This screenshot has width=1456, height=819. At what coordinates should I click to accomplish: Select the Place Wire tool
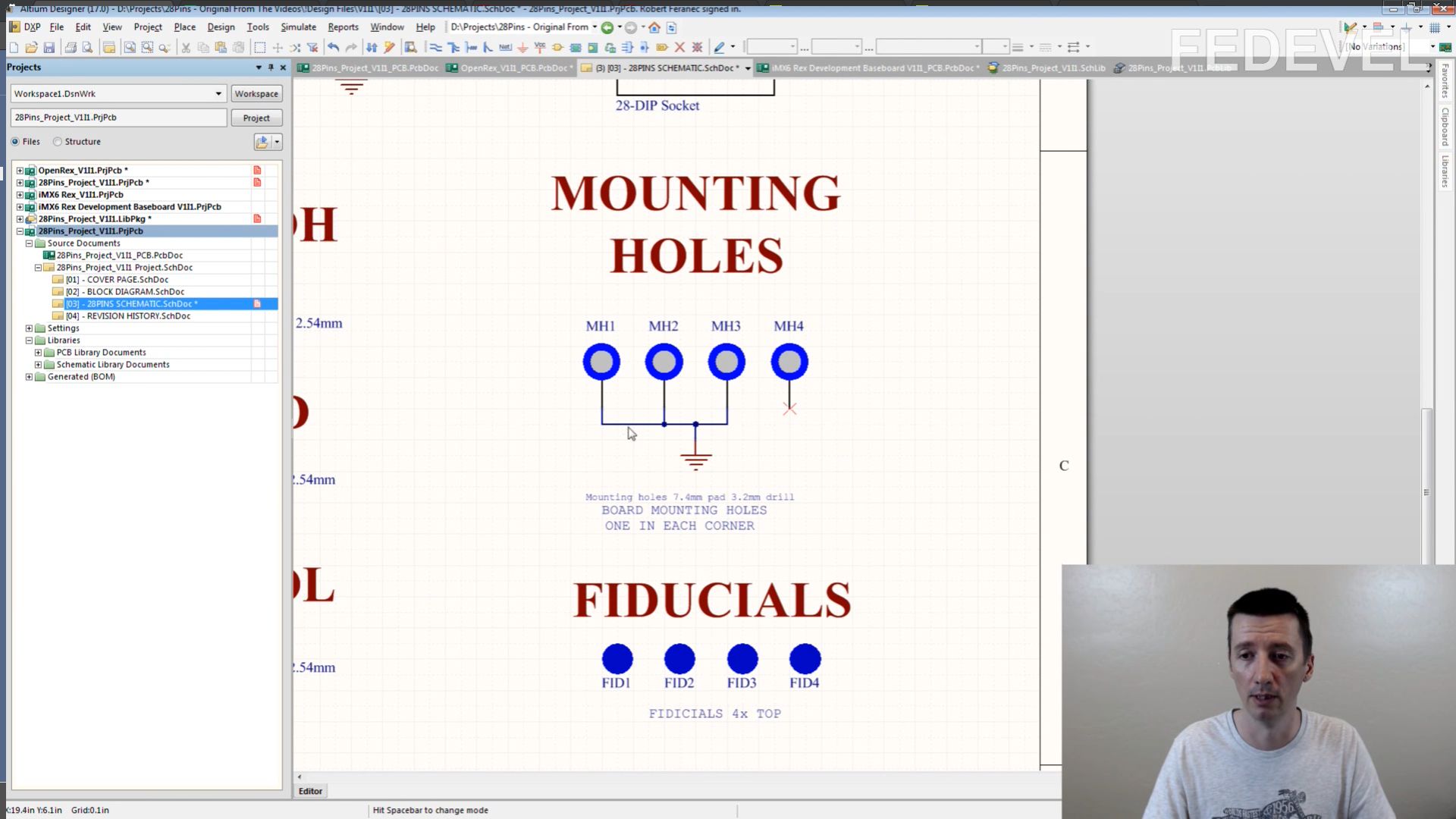point(435,48)
